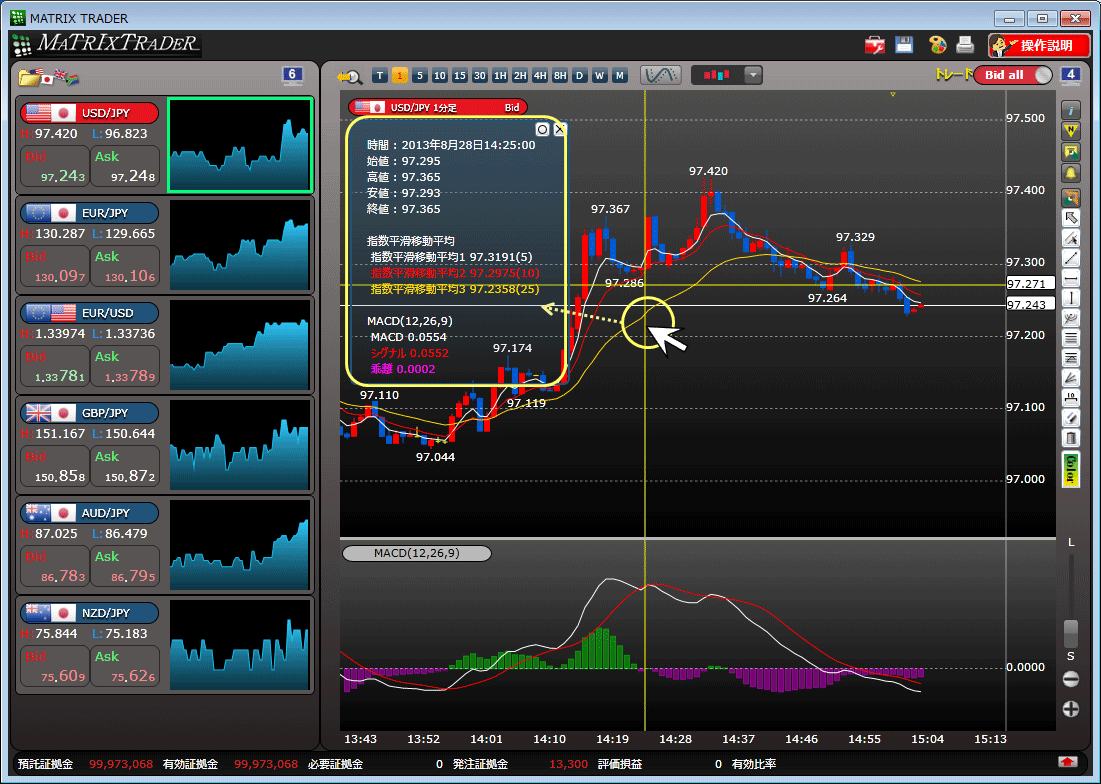This screenshot has height=784, width=1101.
Task: Click the trash delete-all icon
Action: pos(1071,439)
